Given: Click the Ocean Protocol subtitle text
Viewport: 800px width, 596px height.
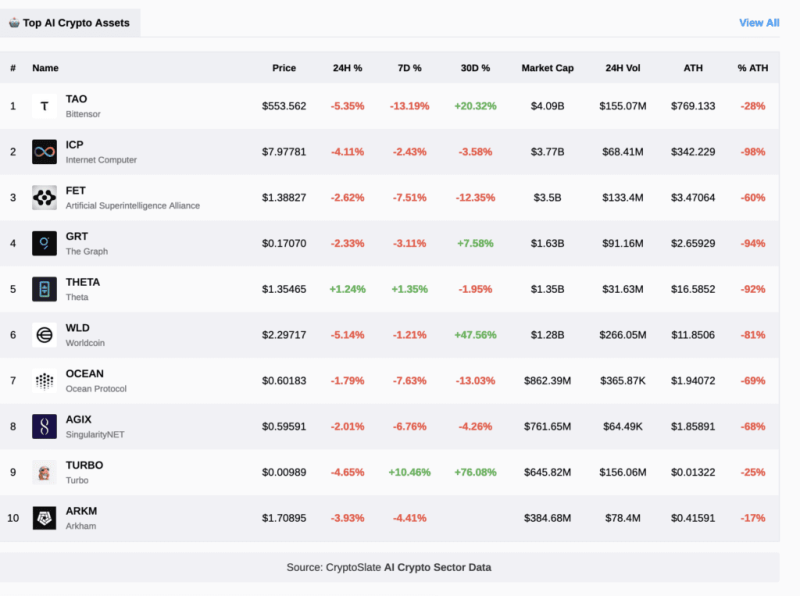Looking at the screenshot, I should pos(96,389).
